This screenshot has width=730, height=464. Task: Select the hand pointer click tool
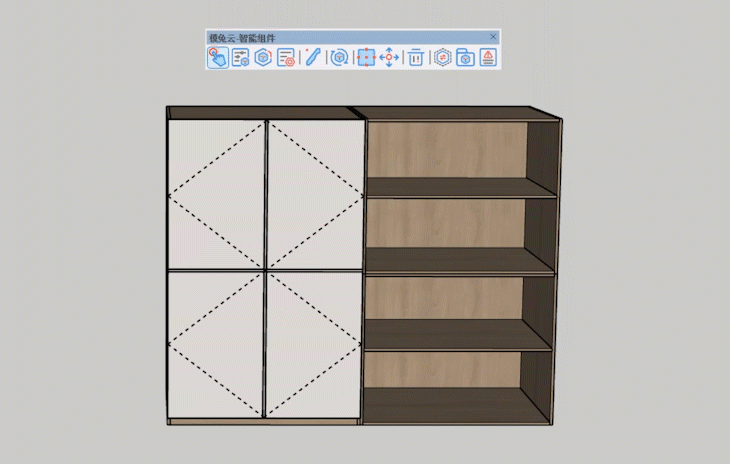217,58
